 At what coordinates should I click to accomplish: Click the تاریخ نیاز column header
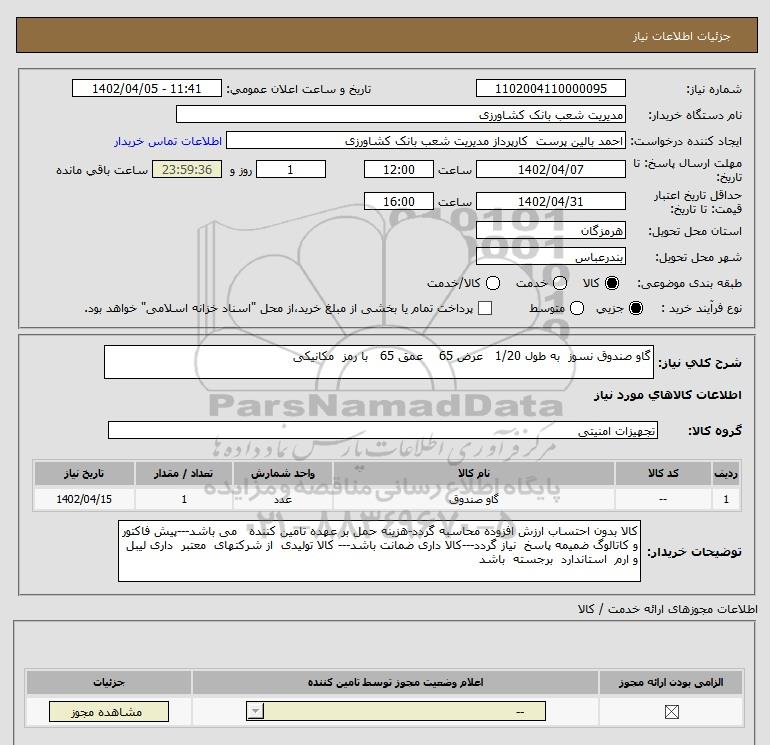click(84, 473)
